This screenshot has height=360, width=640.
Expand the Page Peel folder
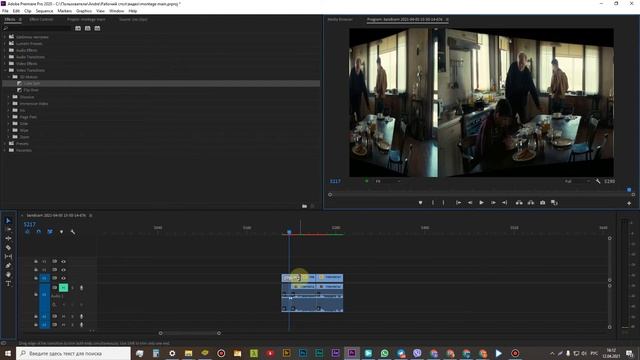coord(9,117)
